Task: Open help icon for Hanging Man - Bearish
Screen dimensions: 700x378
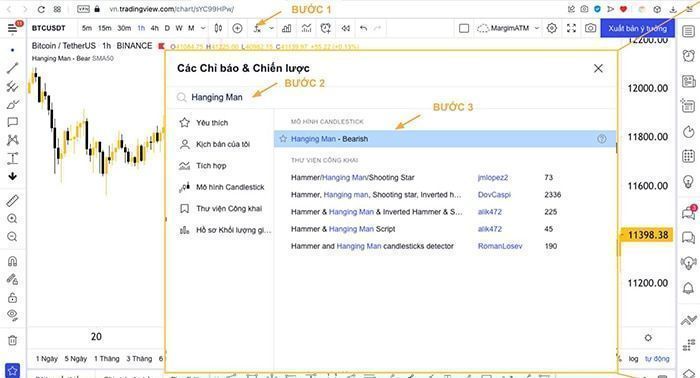Action: [602, 139]
